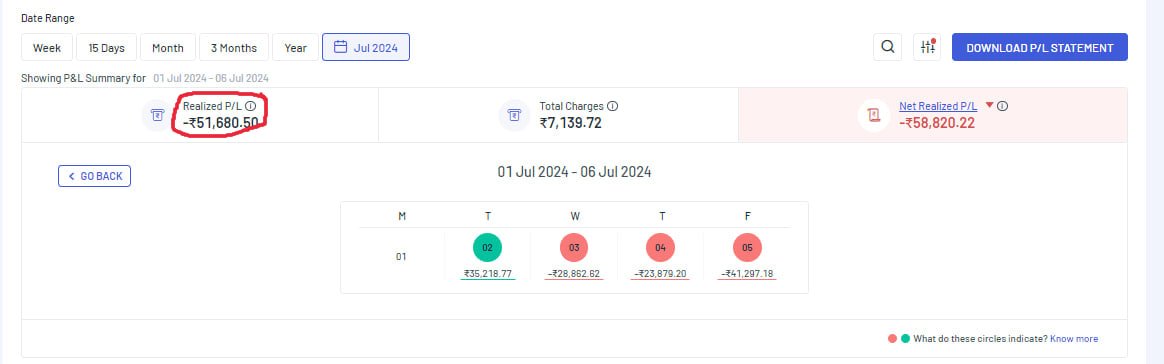Image resolution: width=1164 pixels, height=364 pixels.
Task: Click the -₹51,680.50 Realized P/L amount
Action: tap(221, 123)
